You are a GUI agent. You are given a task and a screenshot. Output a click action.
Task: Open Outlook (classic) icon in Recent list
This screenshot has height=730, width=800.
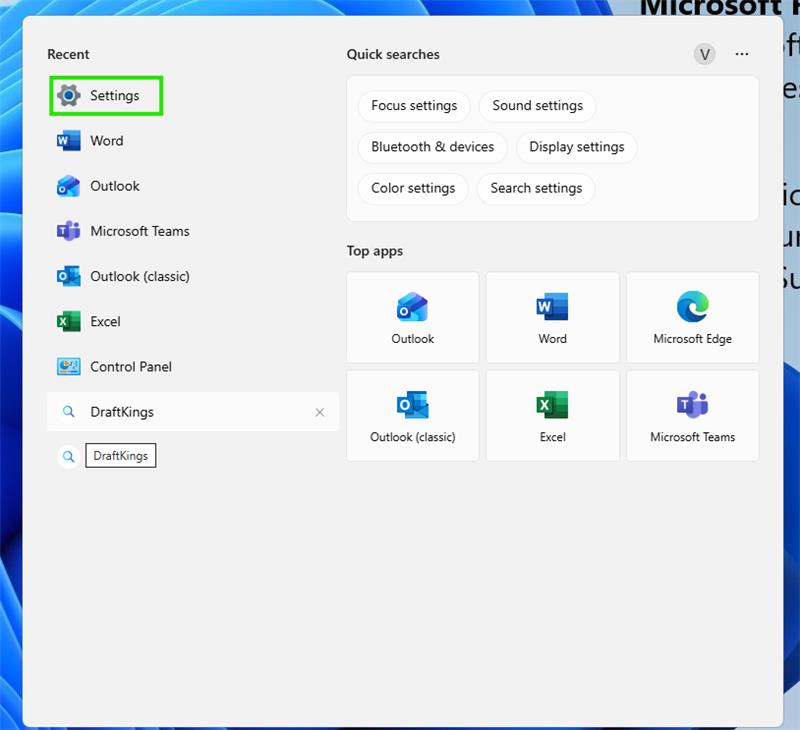point(69,276)
